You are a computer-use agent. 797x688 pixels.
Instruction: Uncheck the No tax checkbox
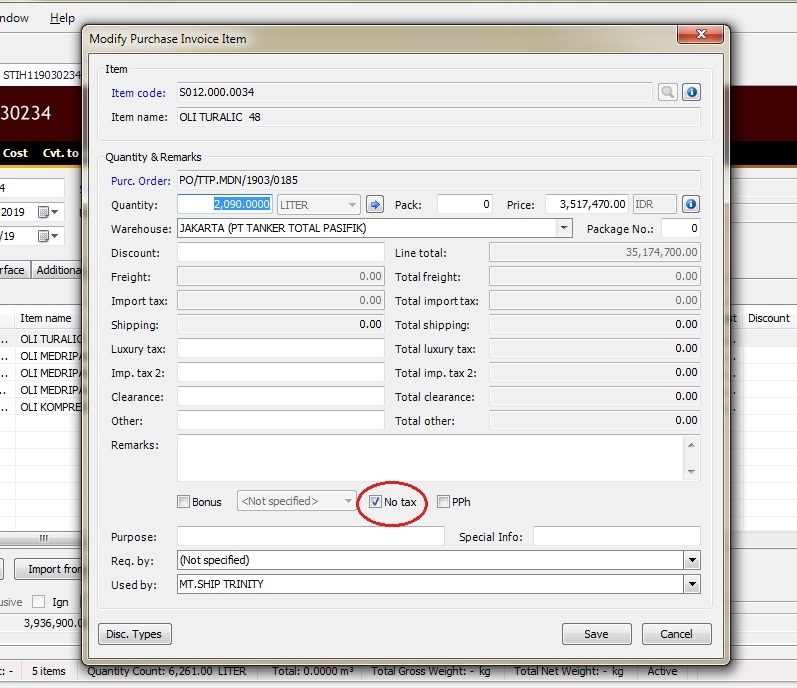point(375,501)
